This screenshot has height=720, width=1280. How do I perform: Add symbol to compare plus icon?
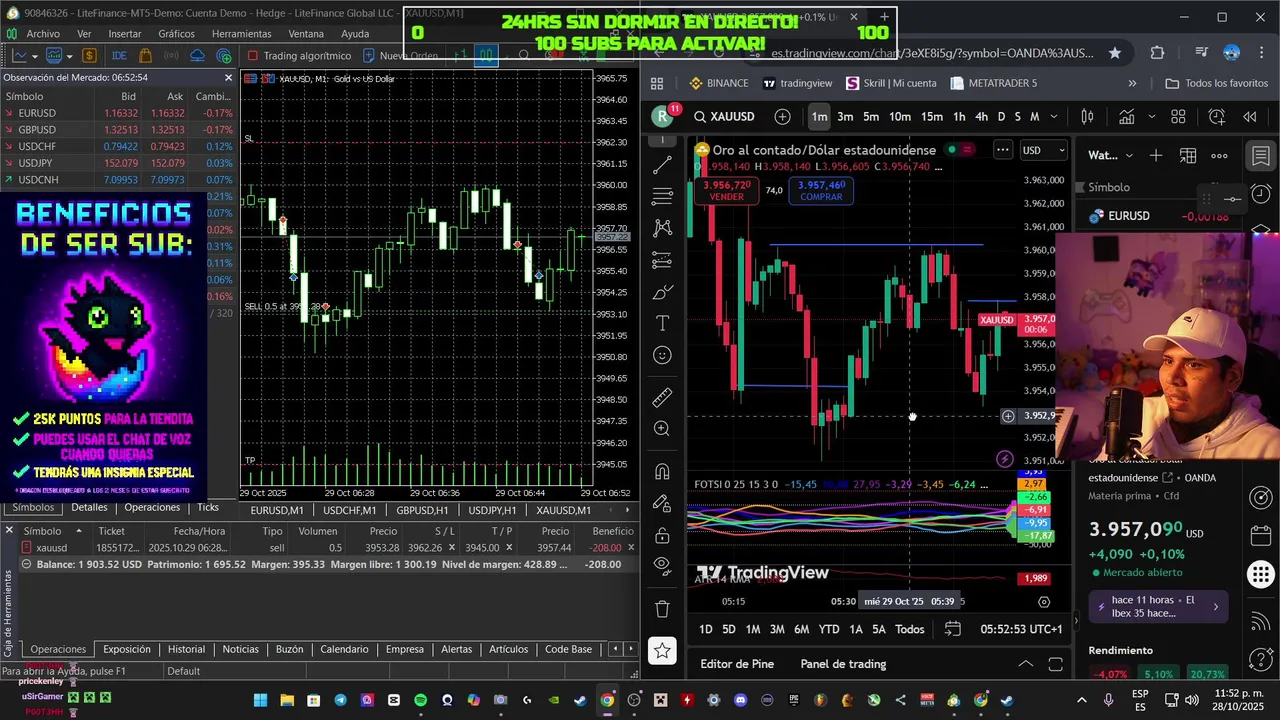(783, 117)
